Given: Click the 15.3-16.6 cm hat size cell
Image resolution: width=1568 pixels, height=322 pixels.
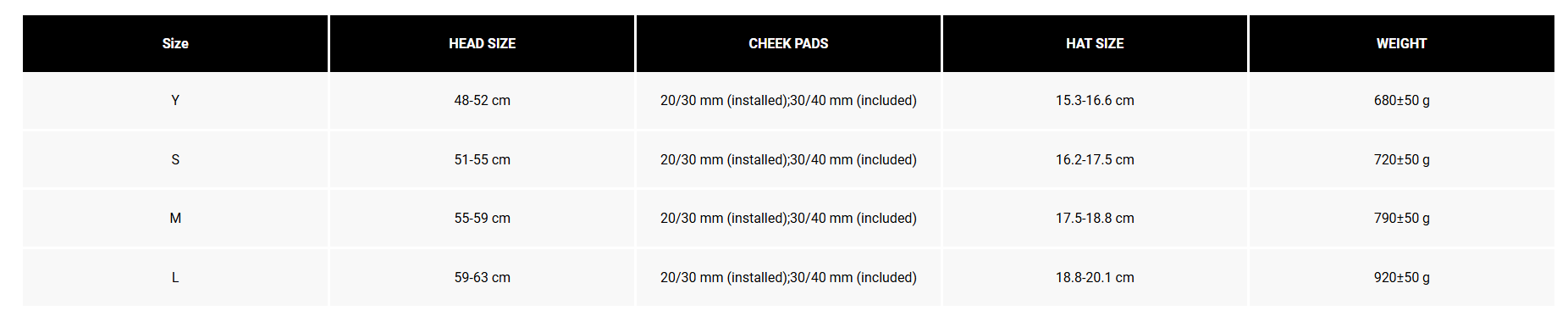Looking at the screenshot, I should click(1095, 100).
